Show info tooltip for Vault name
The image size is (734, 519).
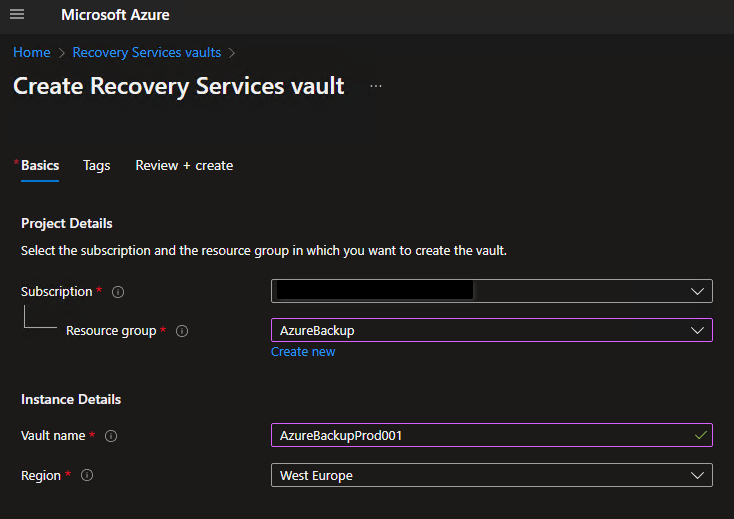pyautogui.click(x=111, y=436)
